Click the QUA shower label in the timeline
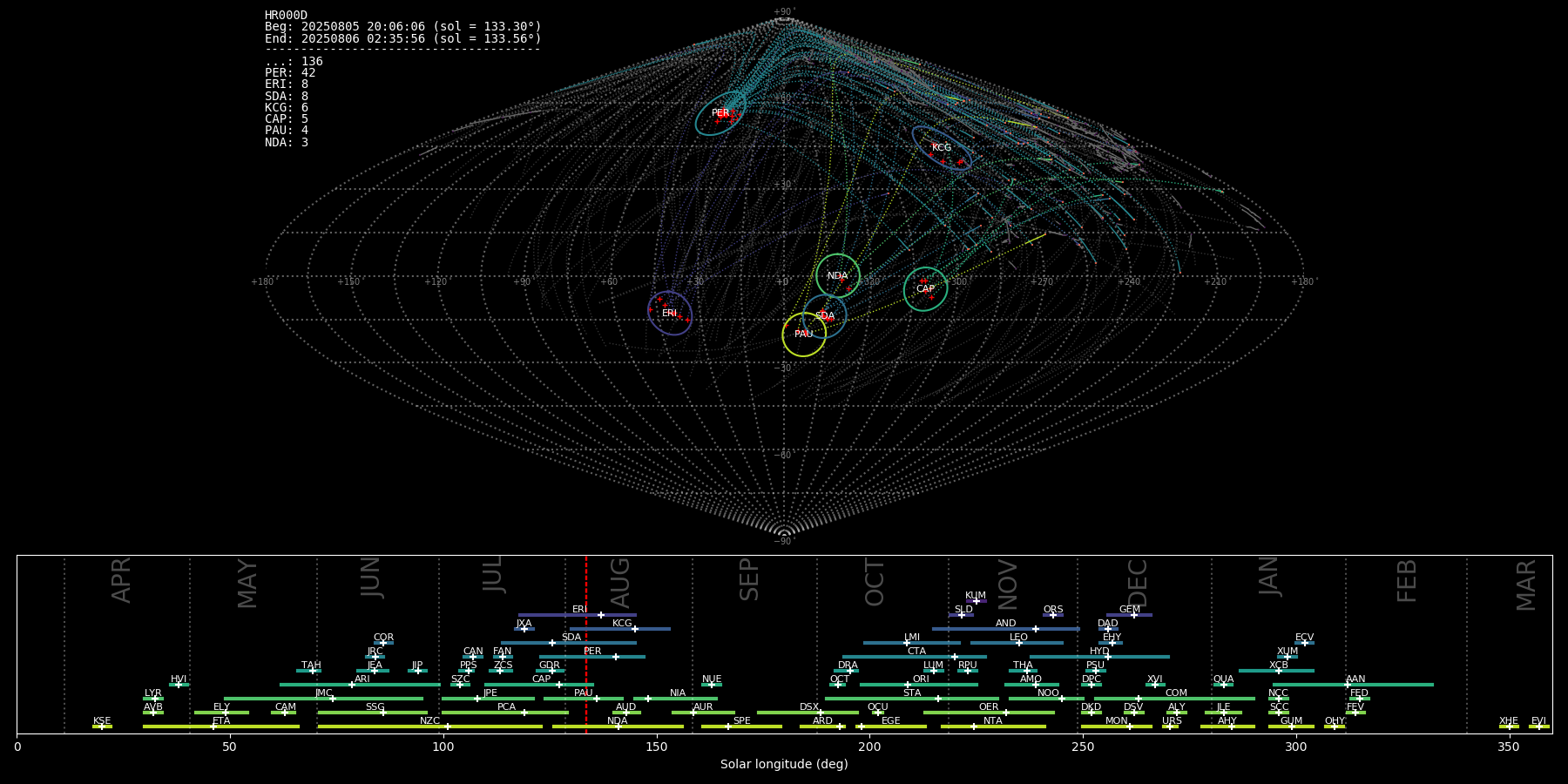The height and width of the screenshot is (784, 1568). point(1224,679)
